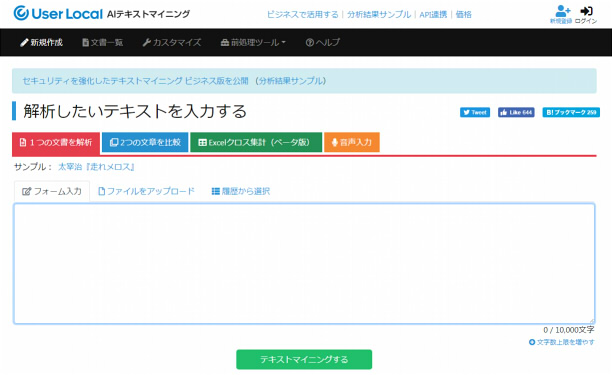
Task: Switch to ファイルをアップロード tab
Action: point(146,191)
